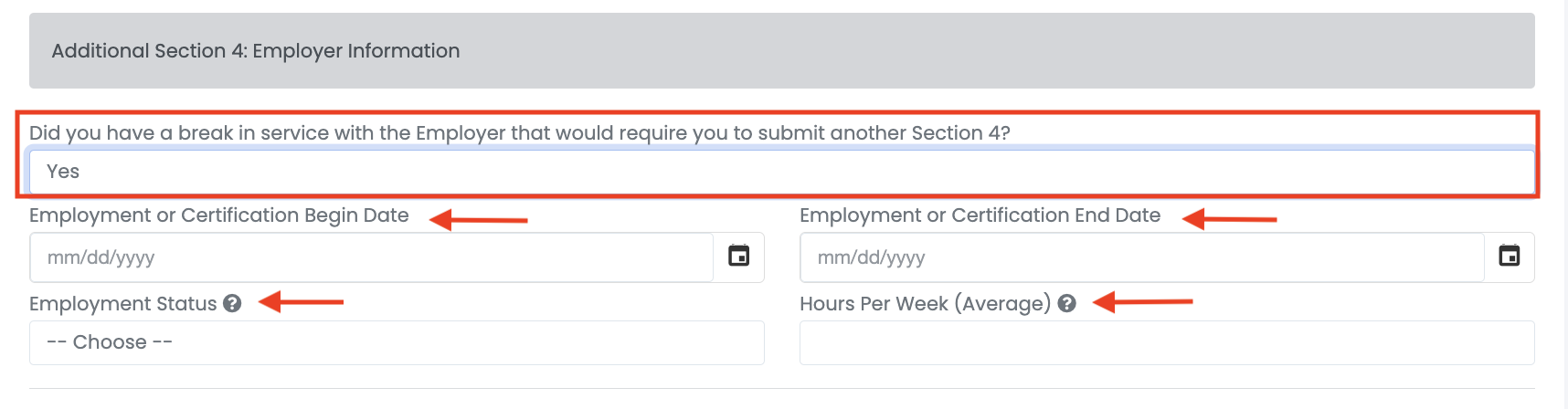Click Employment or Certification Begin Date label
Image resolution: width=1568 pixels, height=409 pixels.
coord(219,215)
